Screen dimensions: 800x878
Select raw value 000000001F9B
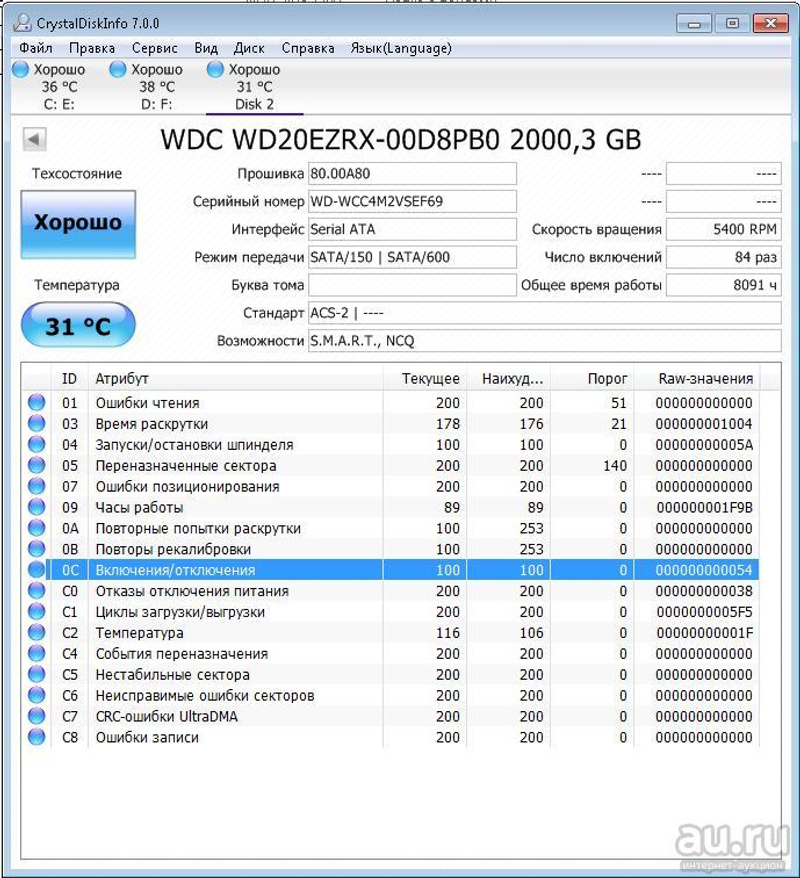click(x=704, y=508)
